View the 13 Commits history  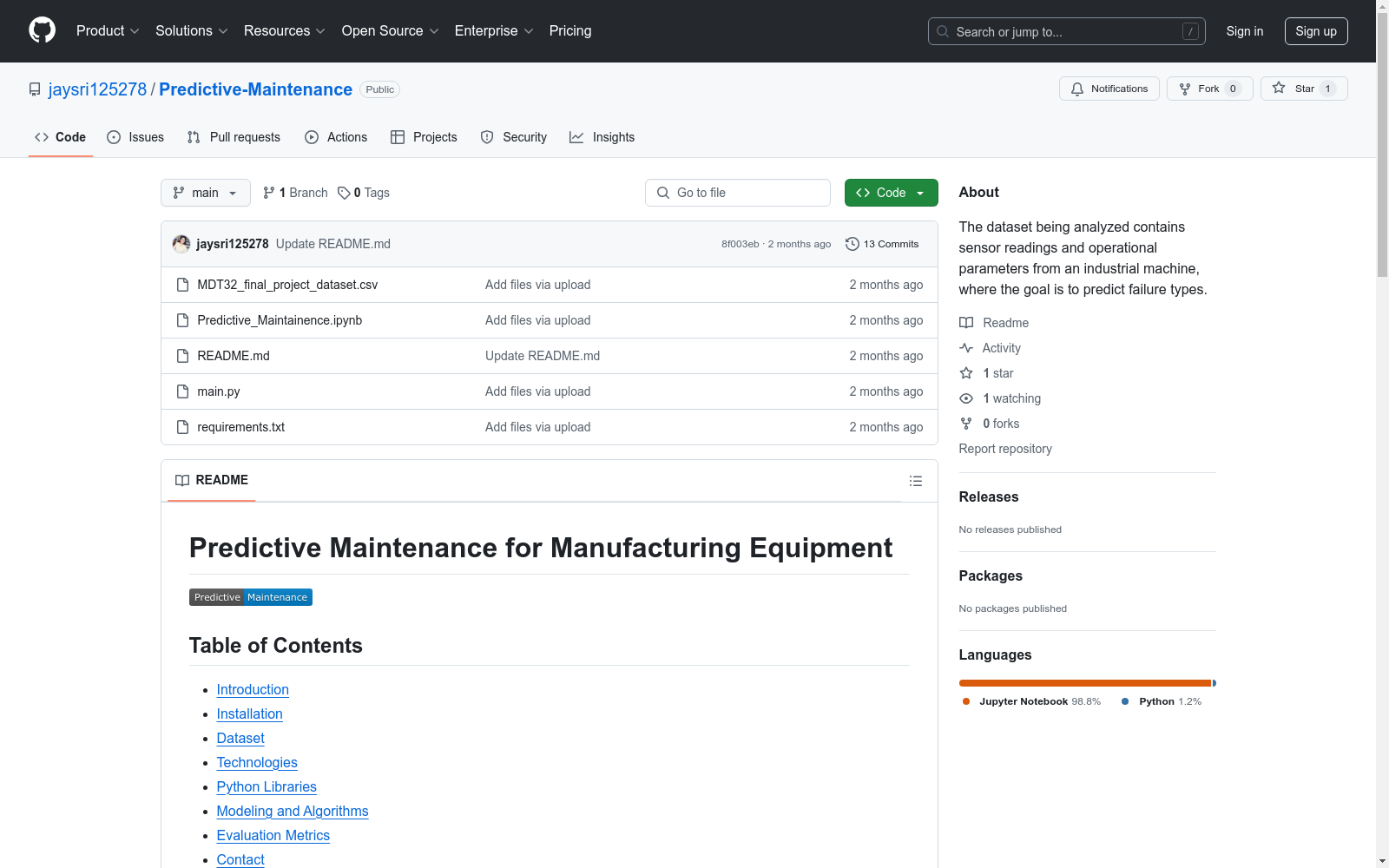(882, 244)
